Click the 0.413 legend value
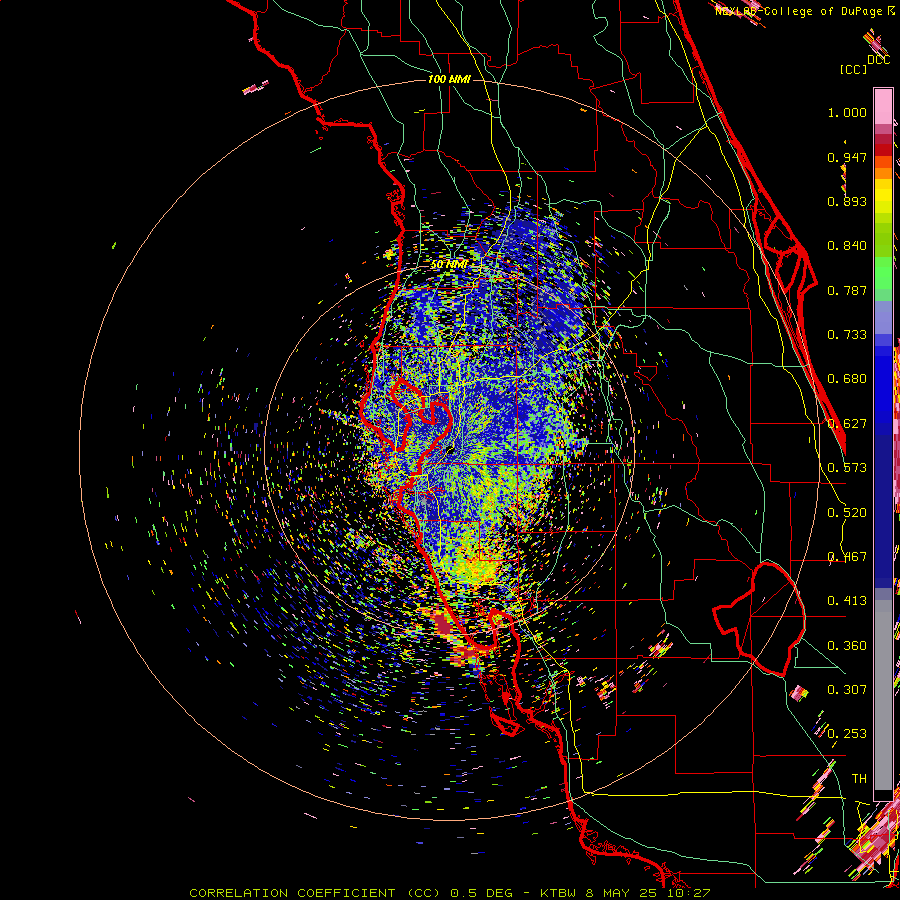This screenshot has width=900, height=900. [847, 601]
